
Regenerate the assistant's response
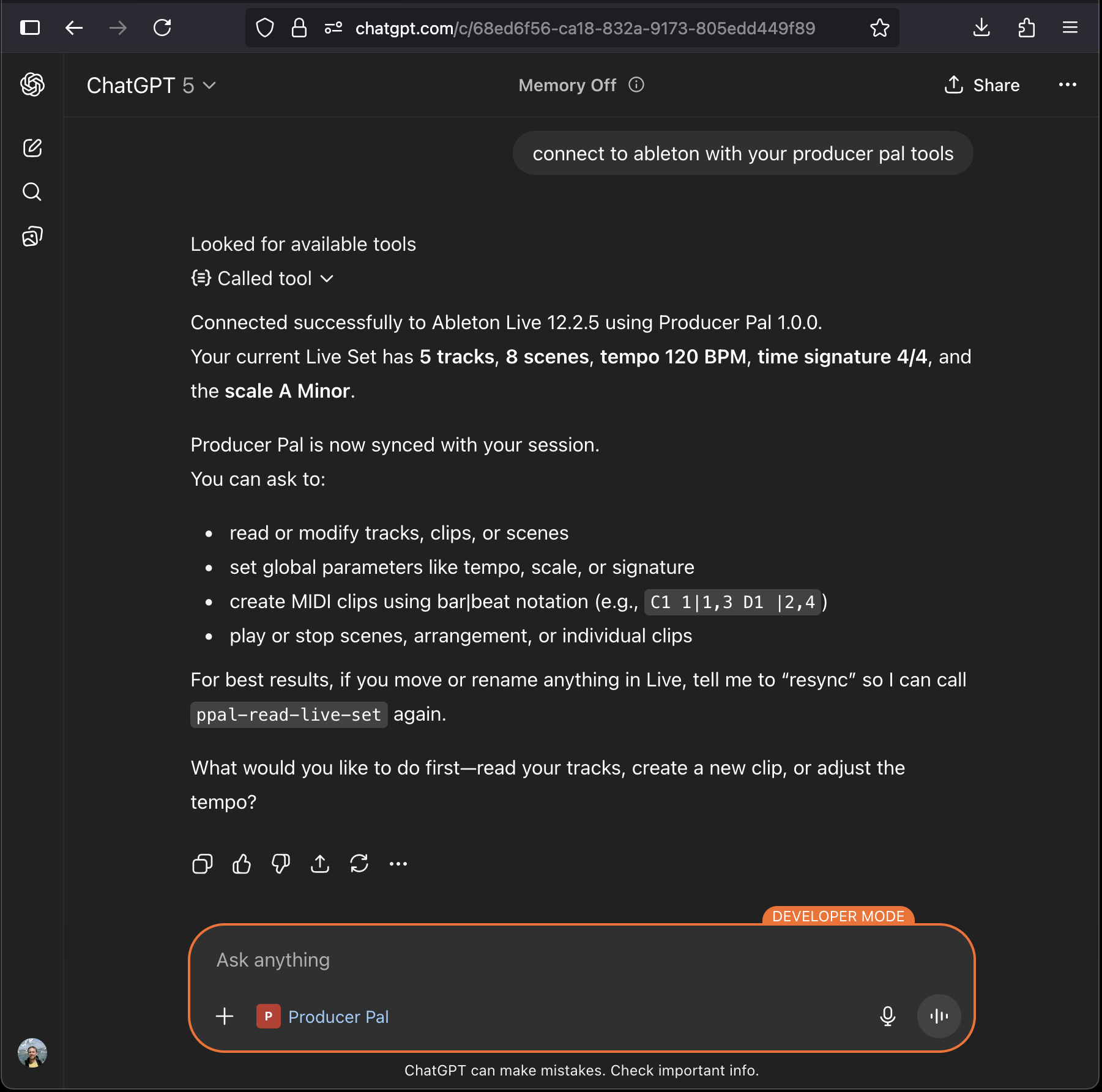coord(360,863)
